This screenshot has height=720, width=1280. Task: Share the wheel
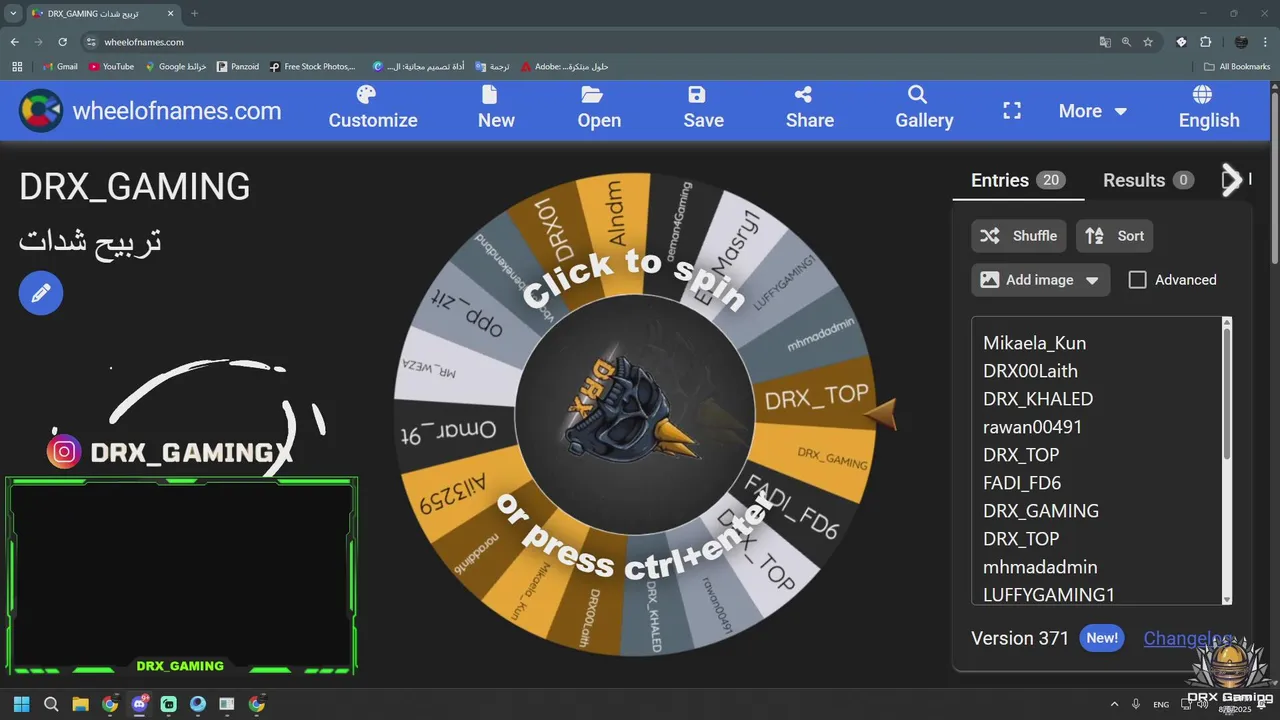click(809, 108)
